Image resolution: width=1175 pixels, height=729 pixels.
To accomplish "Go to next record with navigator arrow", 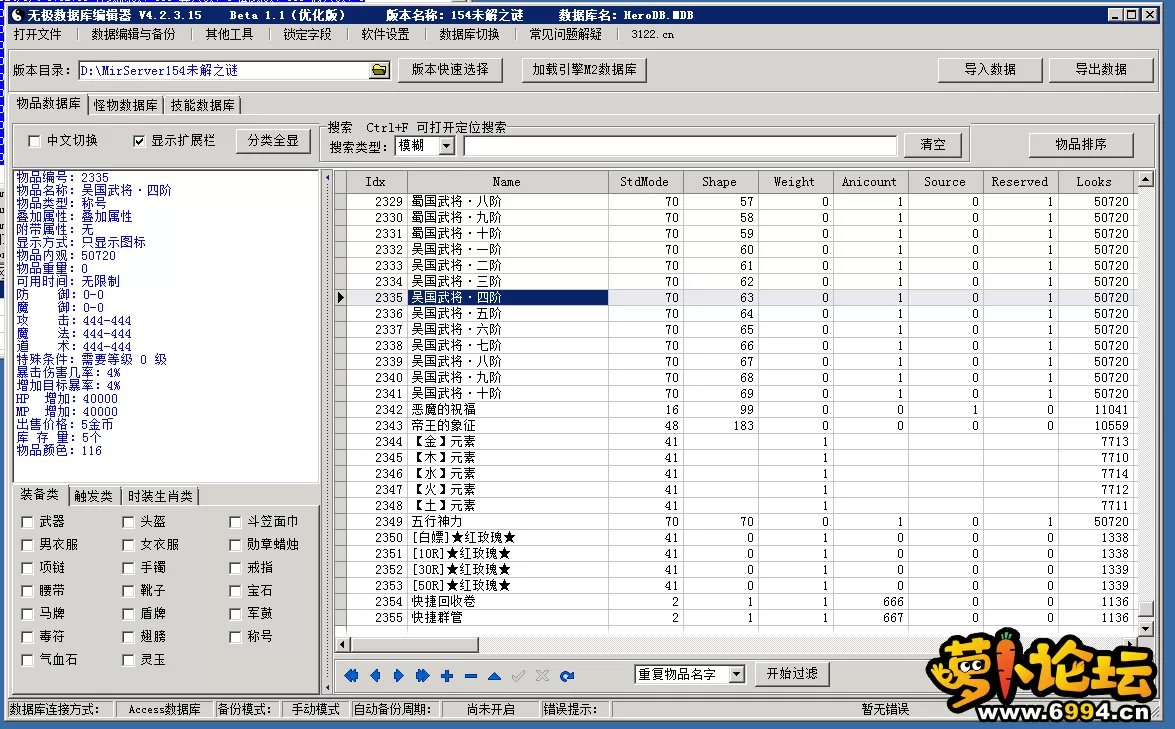I will point(399,676).
